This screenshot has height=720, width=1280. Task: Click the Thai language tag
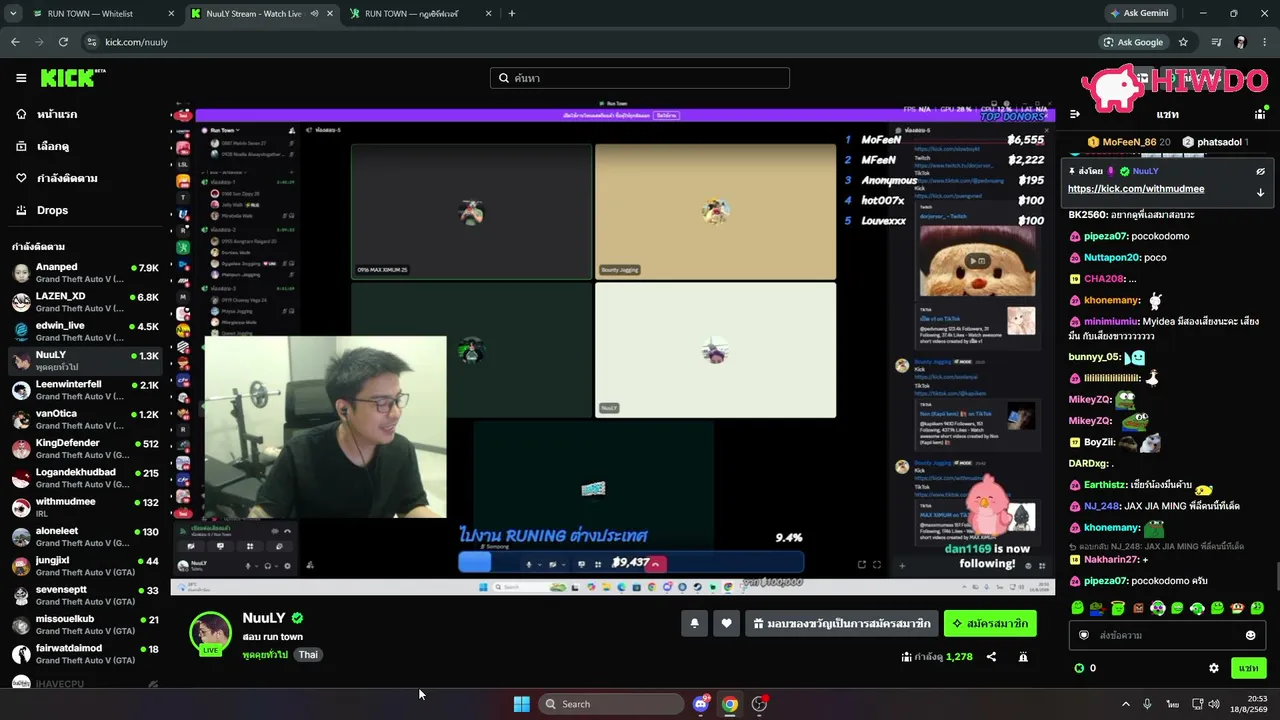coord(308,655)
